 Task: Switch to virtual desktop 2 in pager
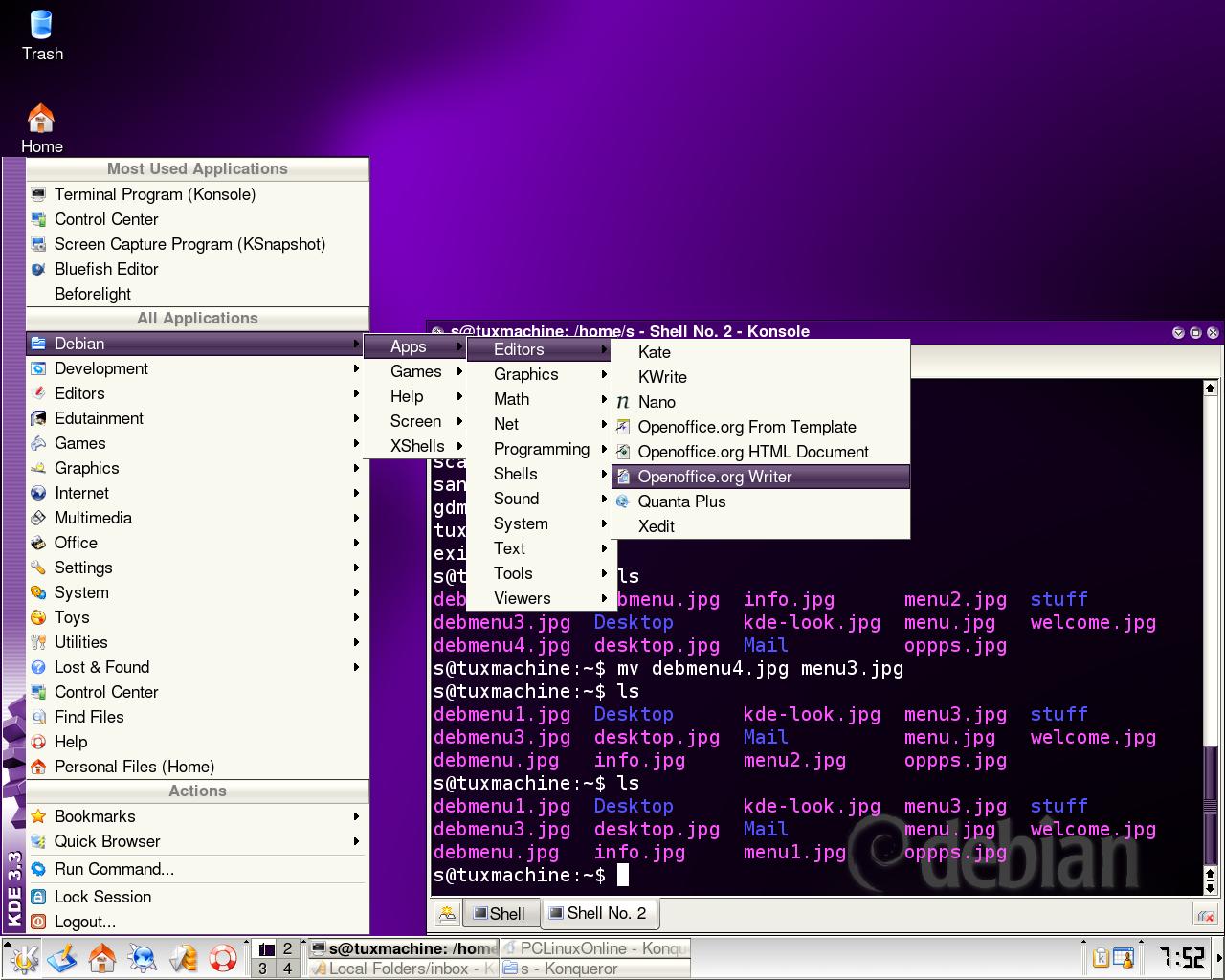tap(286, 948)
